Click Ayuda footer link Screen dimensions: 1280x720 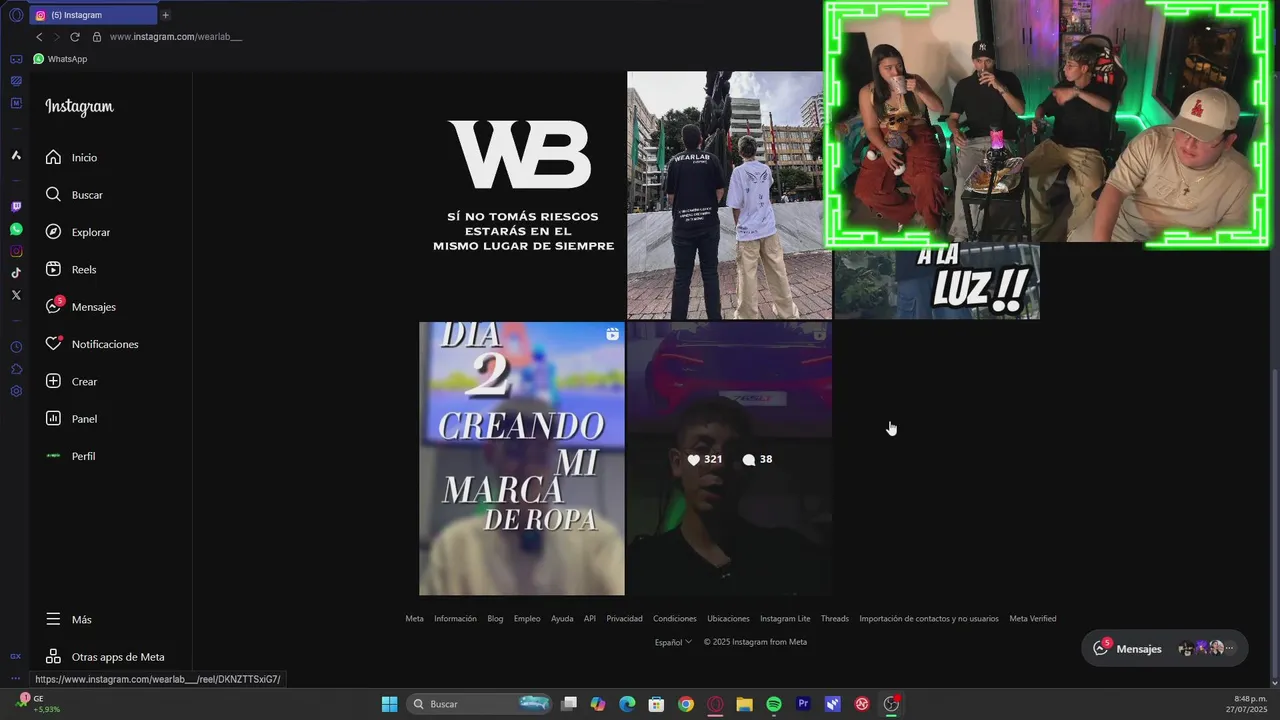click(x=562, y=619)
